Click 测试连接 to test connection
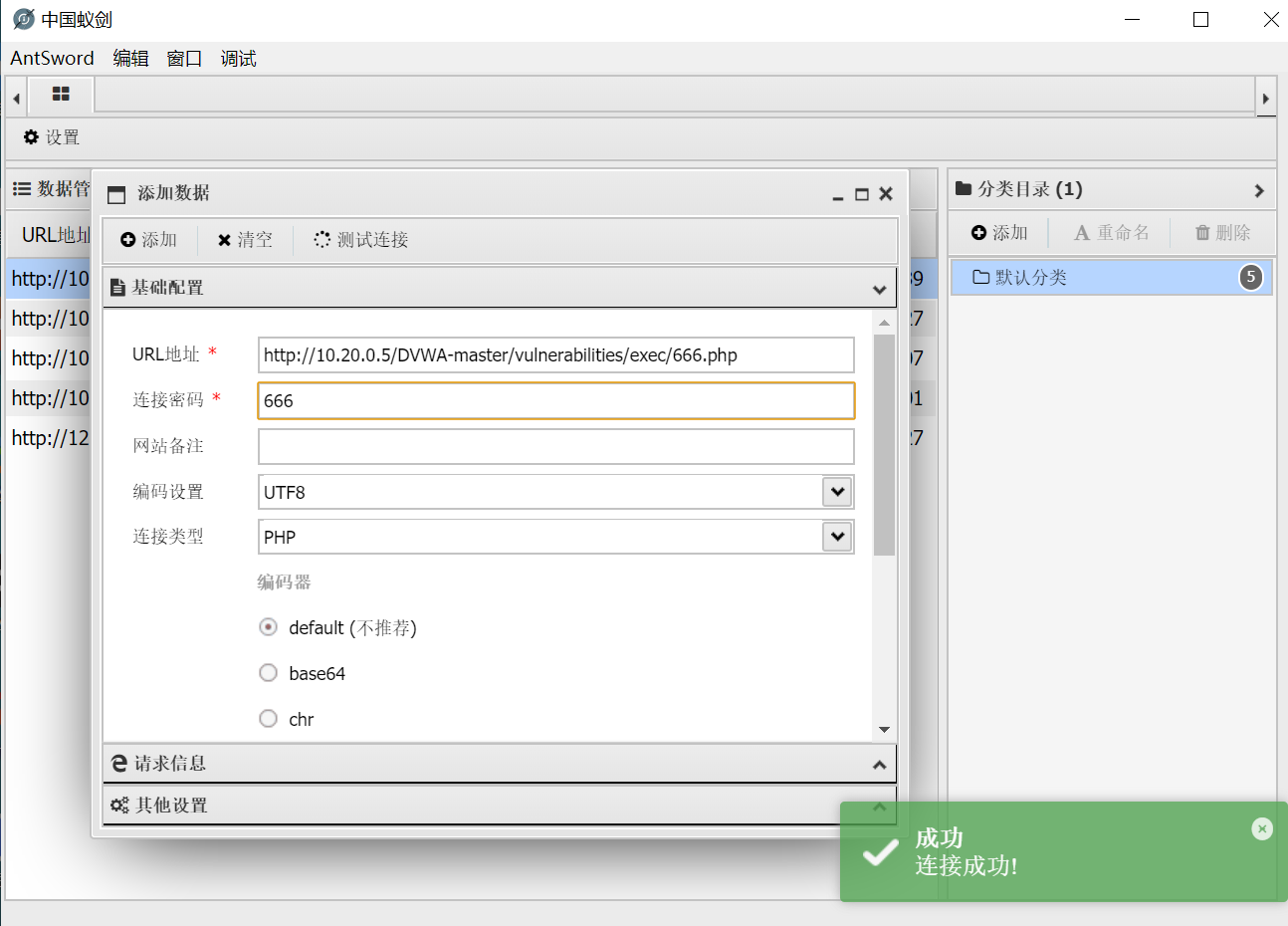Screen dimensions: 1288x926 [x=360, y=239]
